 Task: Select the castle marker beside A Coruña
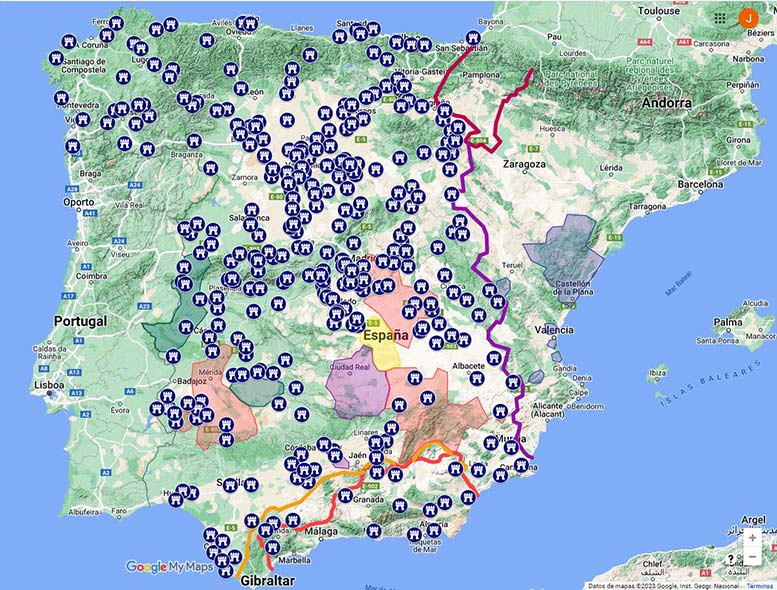(69, 42)
